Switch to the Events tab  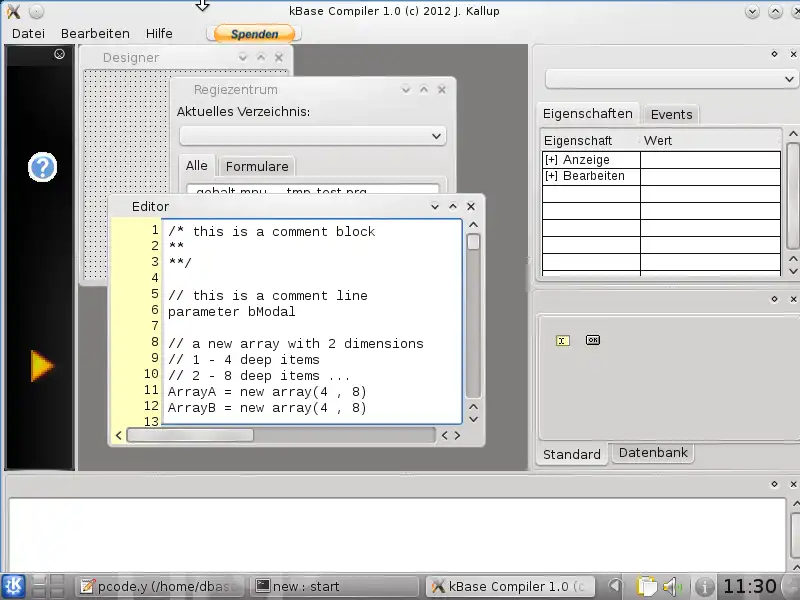pos(671,114)
